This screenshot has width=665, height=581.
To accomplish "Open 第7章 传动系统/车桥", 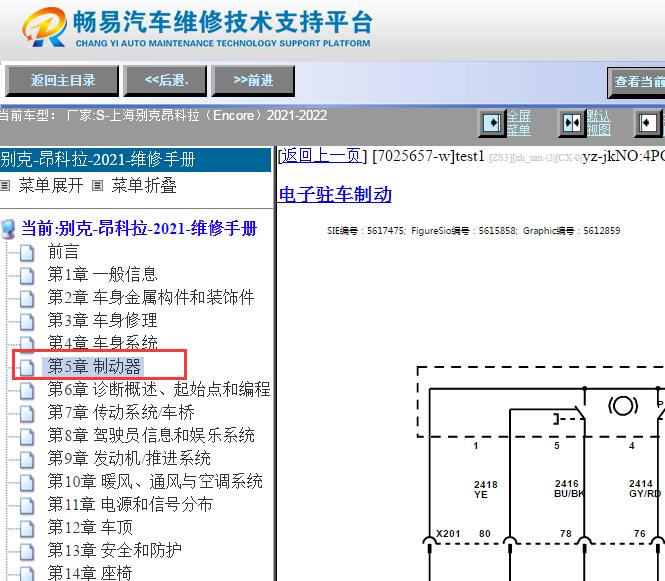I will pos(121,412).
